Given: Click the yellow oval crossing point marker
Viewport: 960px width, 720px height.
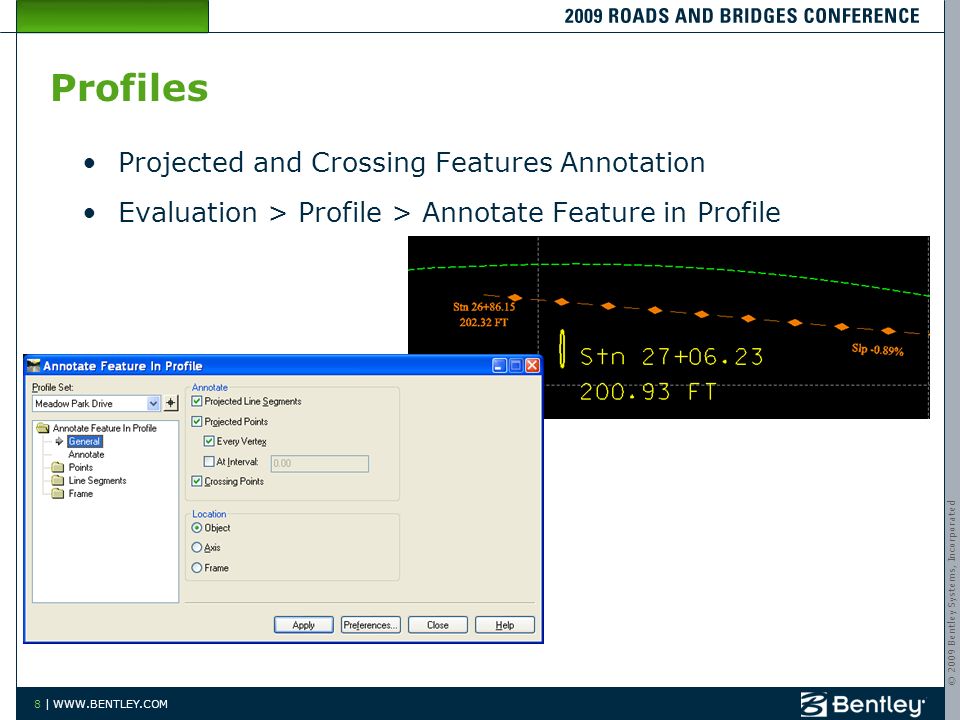Looking at the screenshot, I should 562,349.
